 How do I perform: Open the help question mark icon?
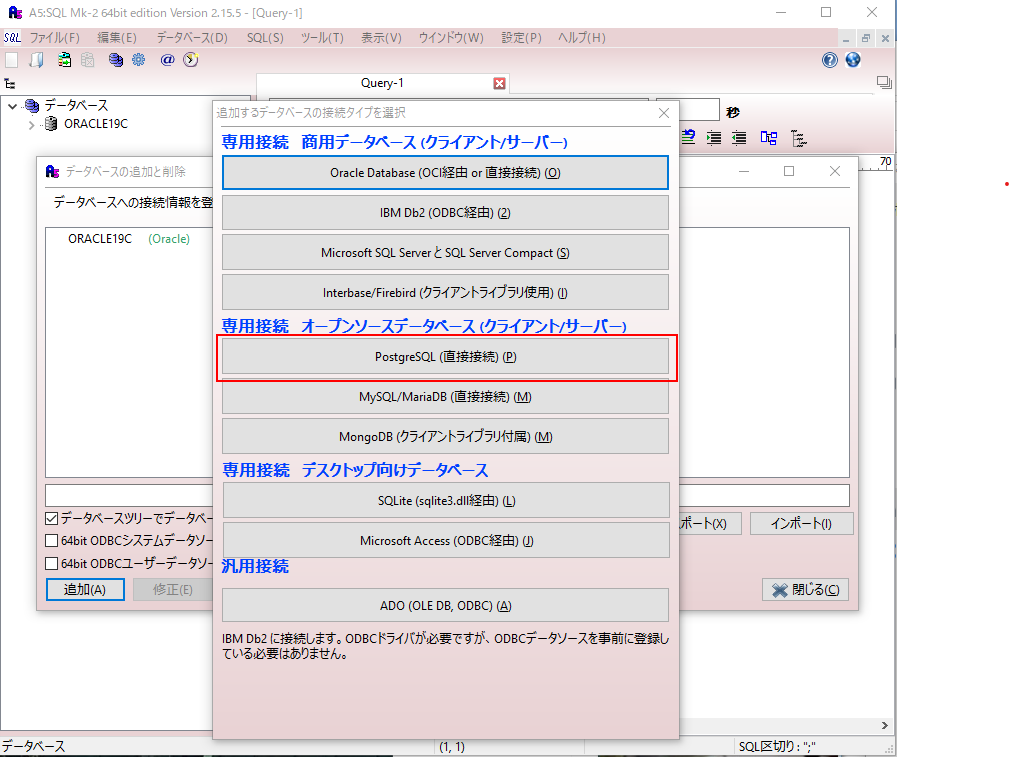pos(830,60)
